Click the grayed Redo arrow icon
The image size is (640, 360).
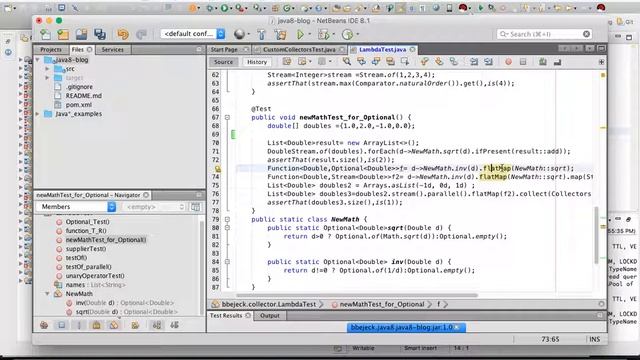pyautogui.click(x=141, y=35)
